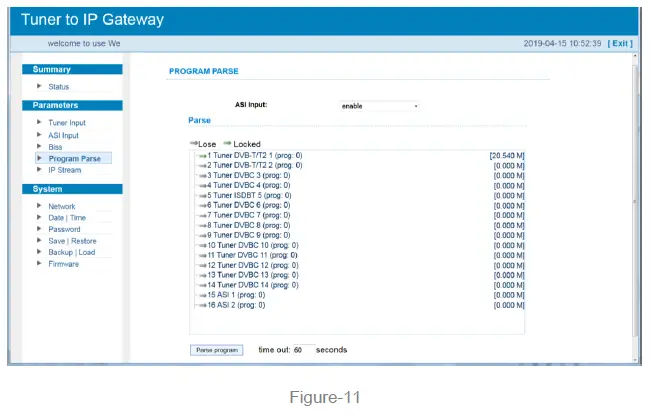This screenshot has width=650, height=415.
Task: Click the arrow icon beside Program Parse
Action: (39, 158)
